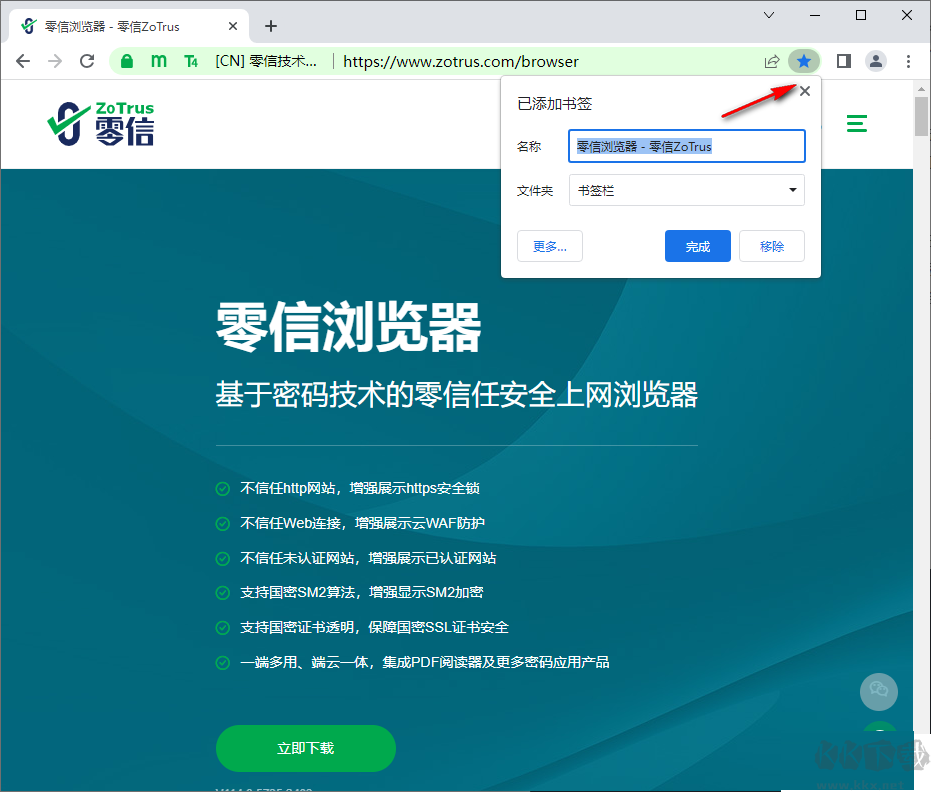931x792 pixels.
Task: Open the browser side panel icon
Action: 843,61
